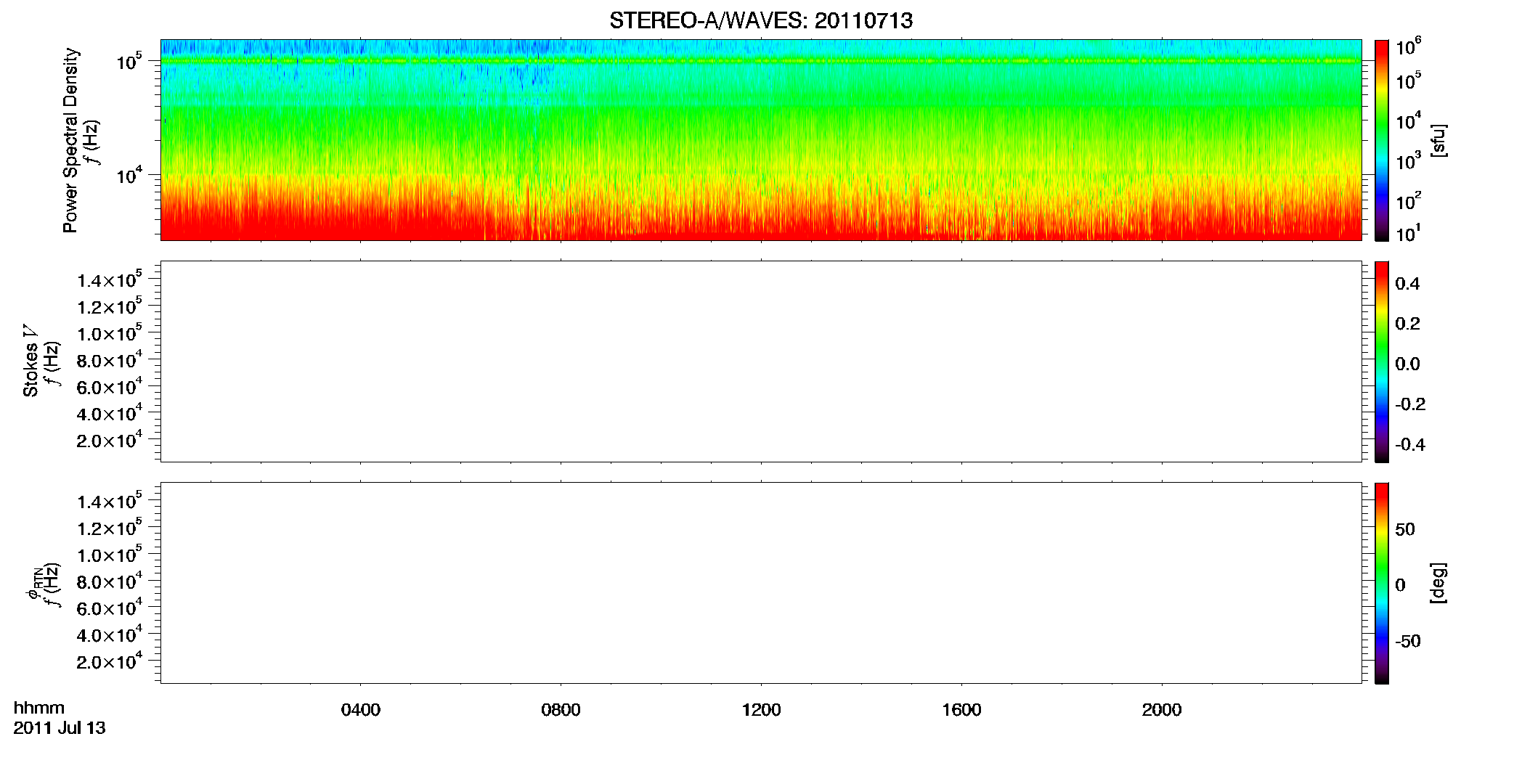Viewport: 1522px width, 784px height.
Task: Click the Power Spectral Density spectrogram panel
Action: (x=761, y=140)
